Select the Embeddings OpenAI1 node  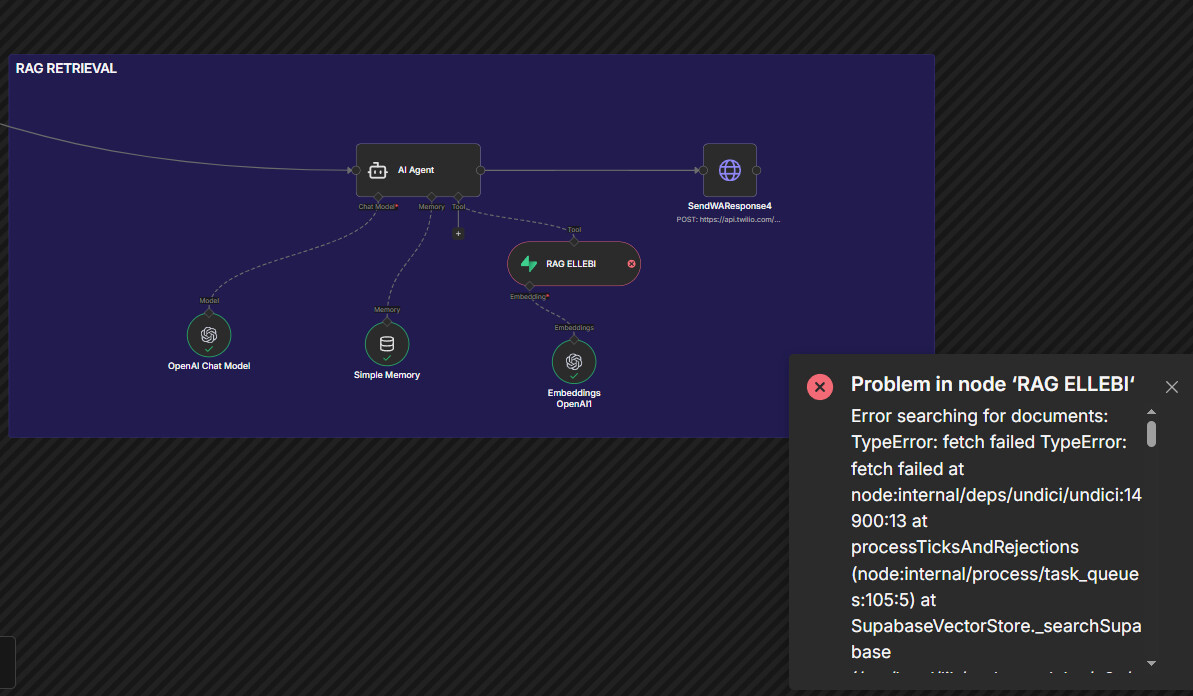[574, 362]
